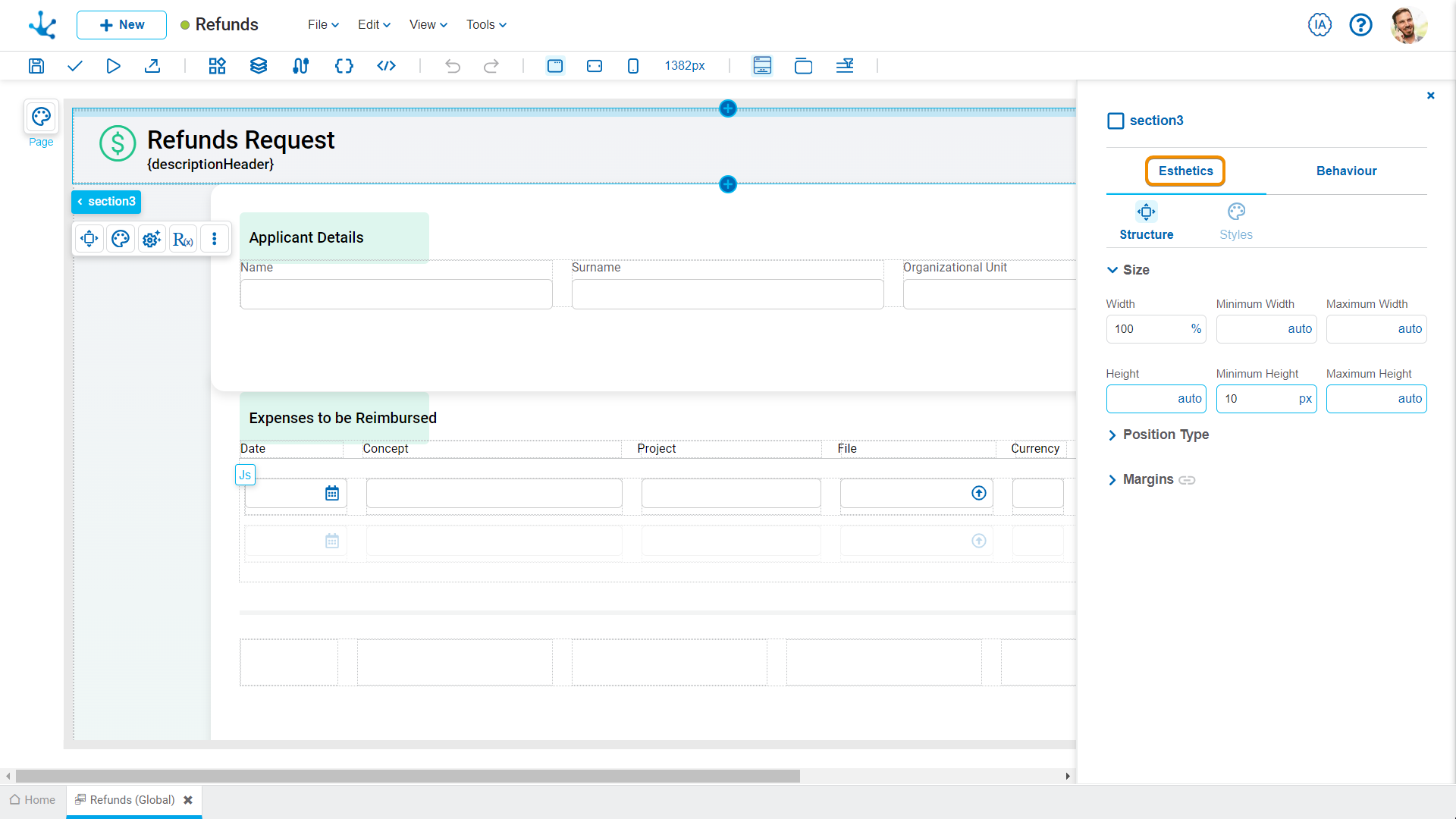Click the Page palette icon
The height and width of the screenshot is (819, 1456).
(x=41, y=117)
